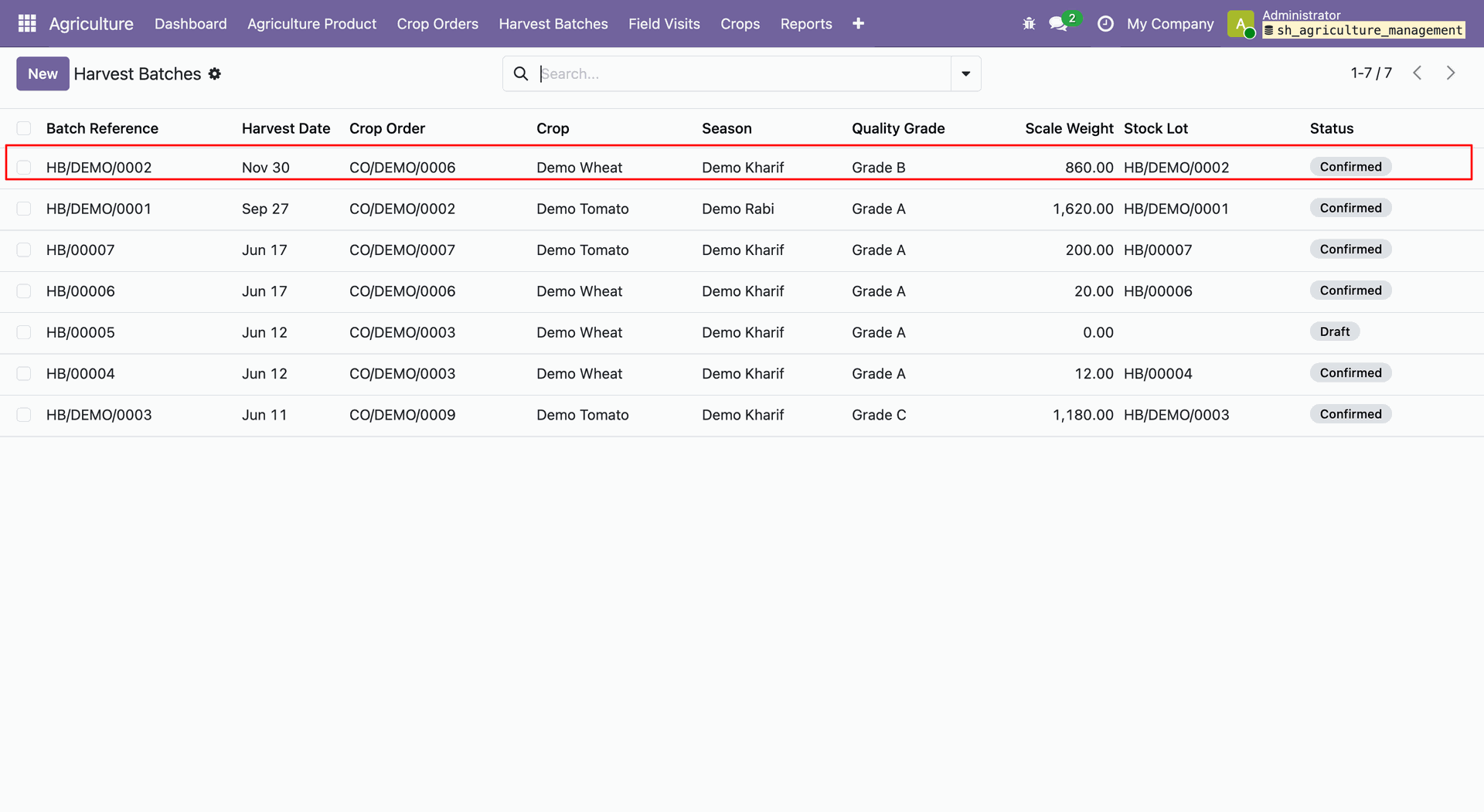Open the Harvest Batches navbar menu
Image resolution: width=1484 pixels, height=812 pixels.
click(553, 24)
